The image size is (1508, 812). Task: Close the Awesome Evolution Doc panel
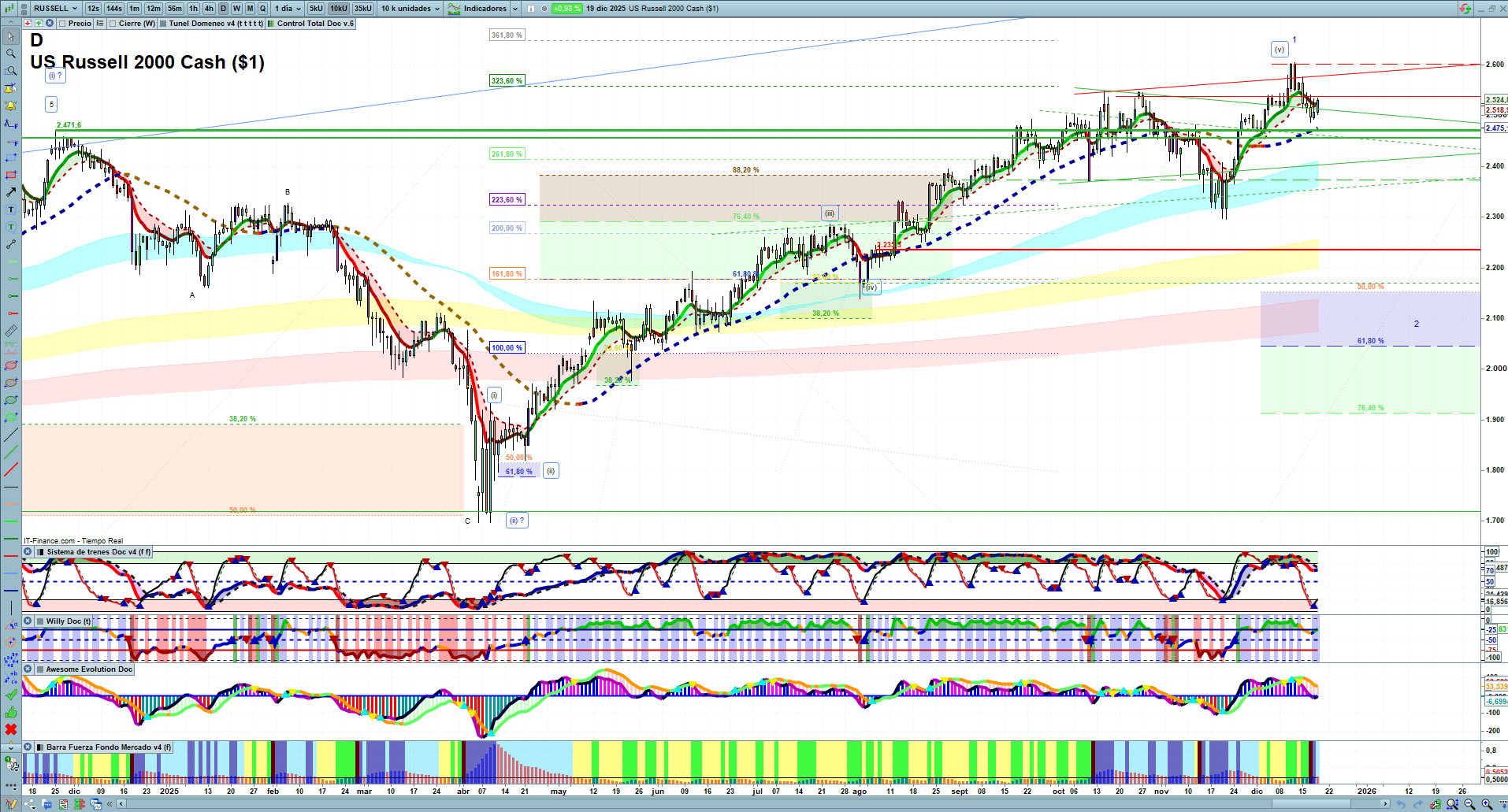point(28,669)
